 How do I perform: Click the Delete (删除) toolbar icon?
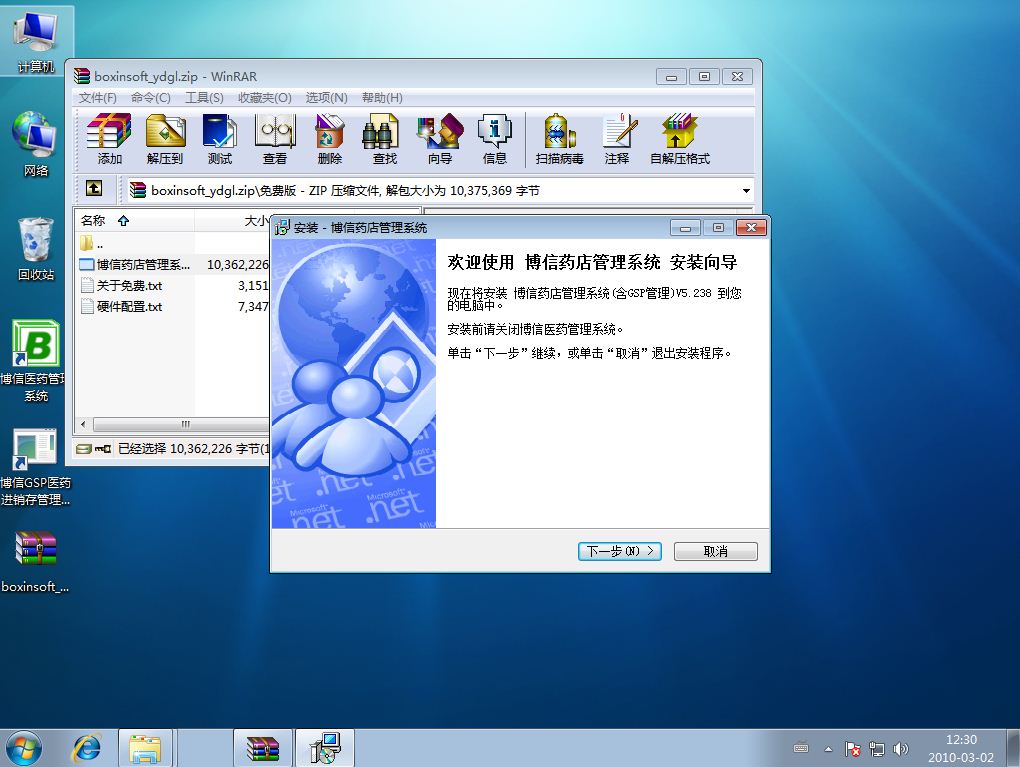pos(329,139)
